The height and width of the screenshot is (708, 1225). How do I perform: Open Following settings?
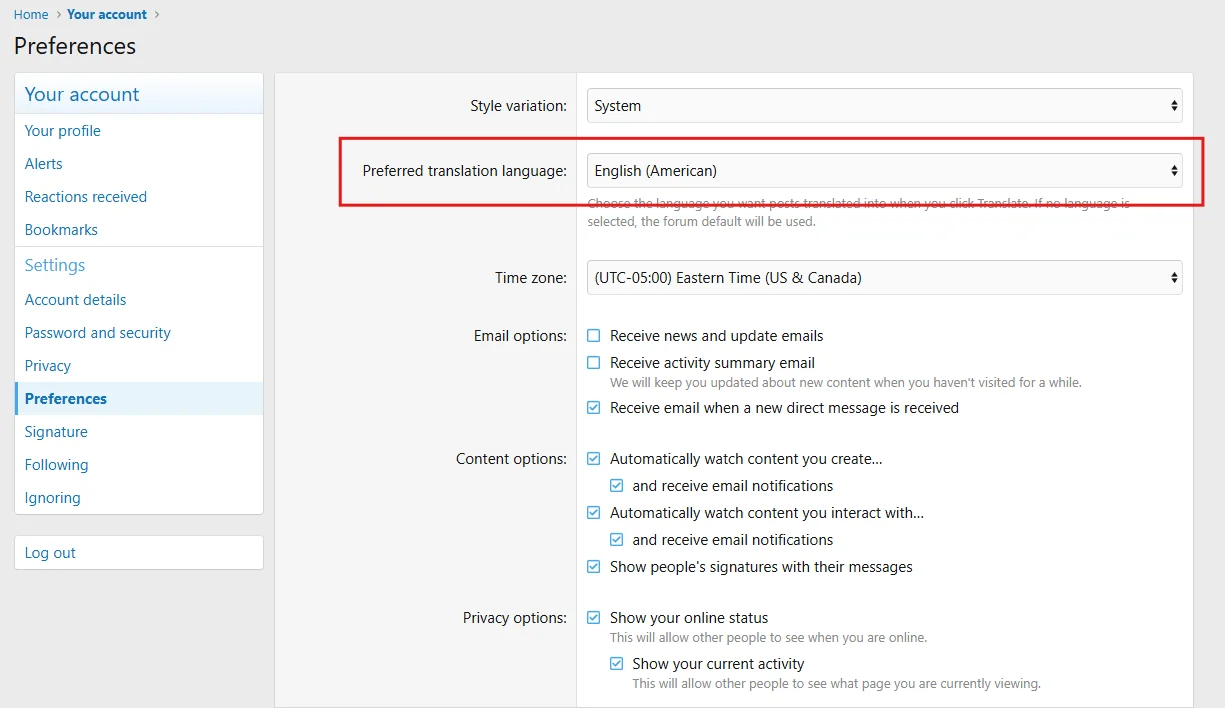[139, 465]
